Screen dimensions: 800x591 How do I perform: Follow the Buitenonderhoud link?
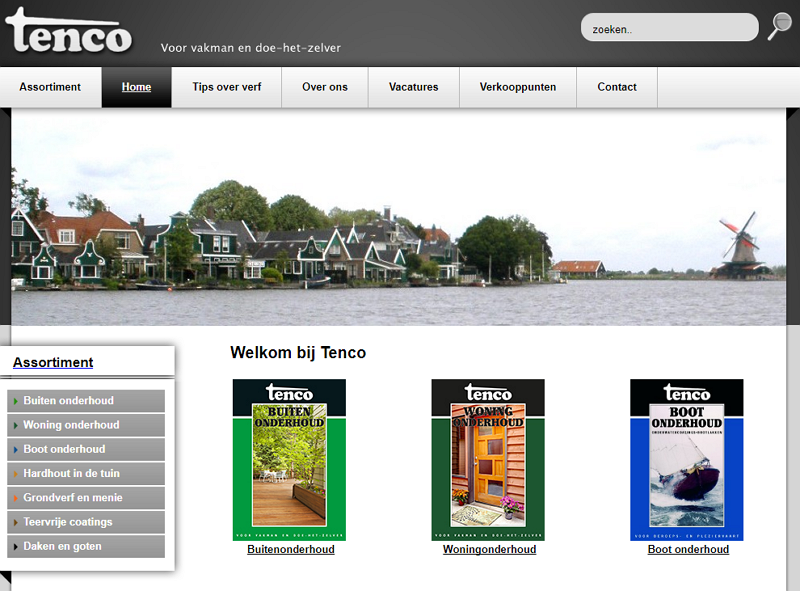[291, 550]
